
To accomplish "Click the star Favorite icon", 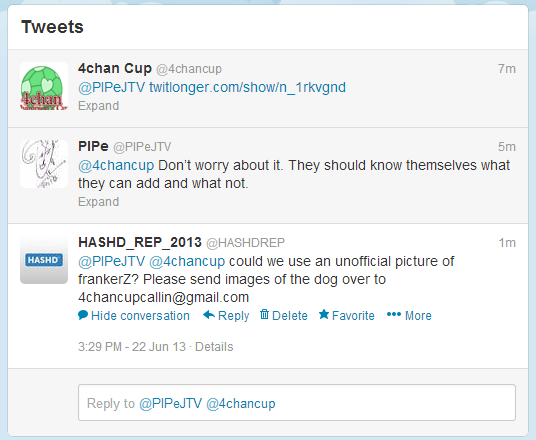I will (x=324, y=314).
